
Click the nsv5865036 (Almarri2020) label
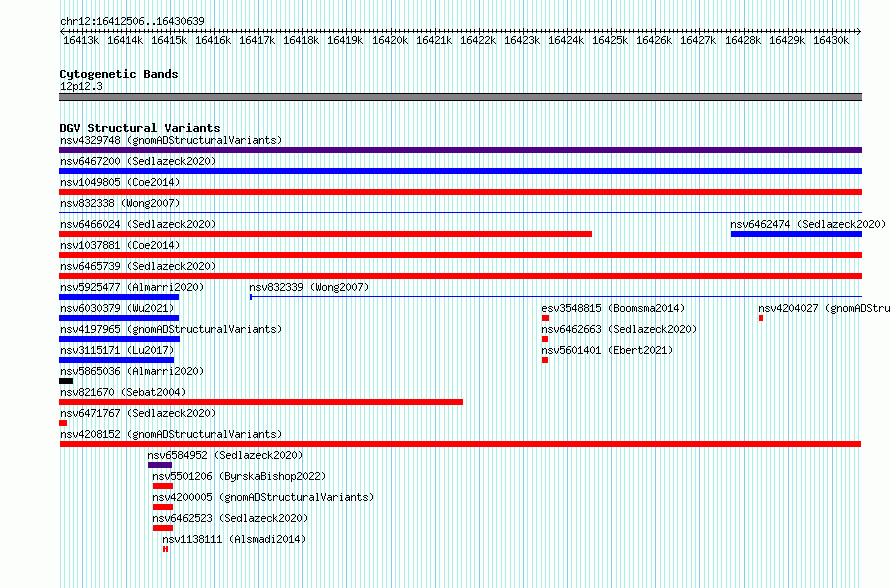(132, 371)
